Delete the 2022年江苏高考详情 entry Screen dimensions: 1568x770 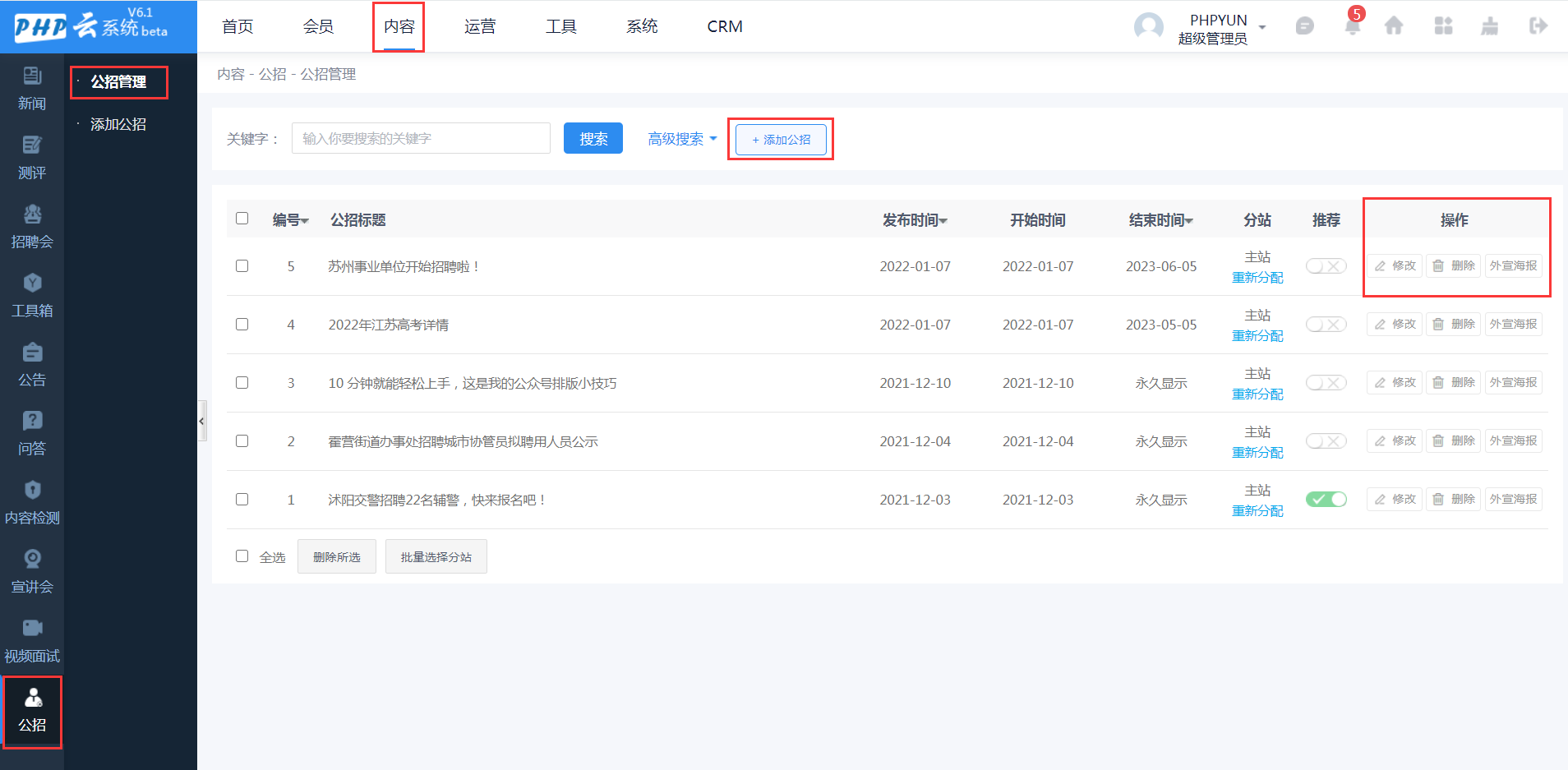coord(1453,325)
